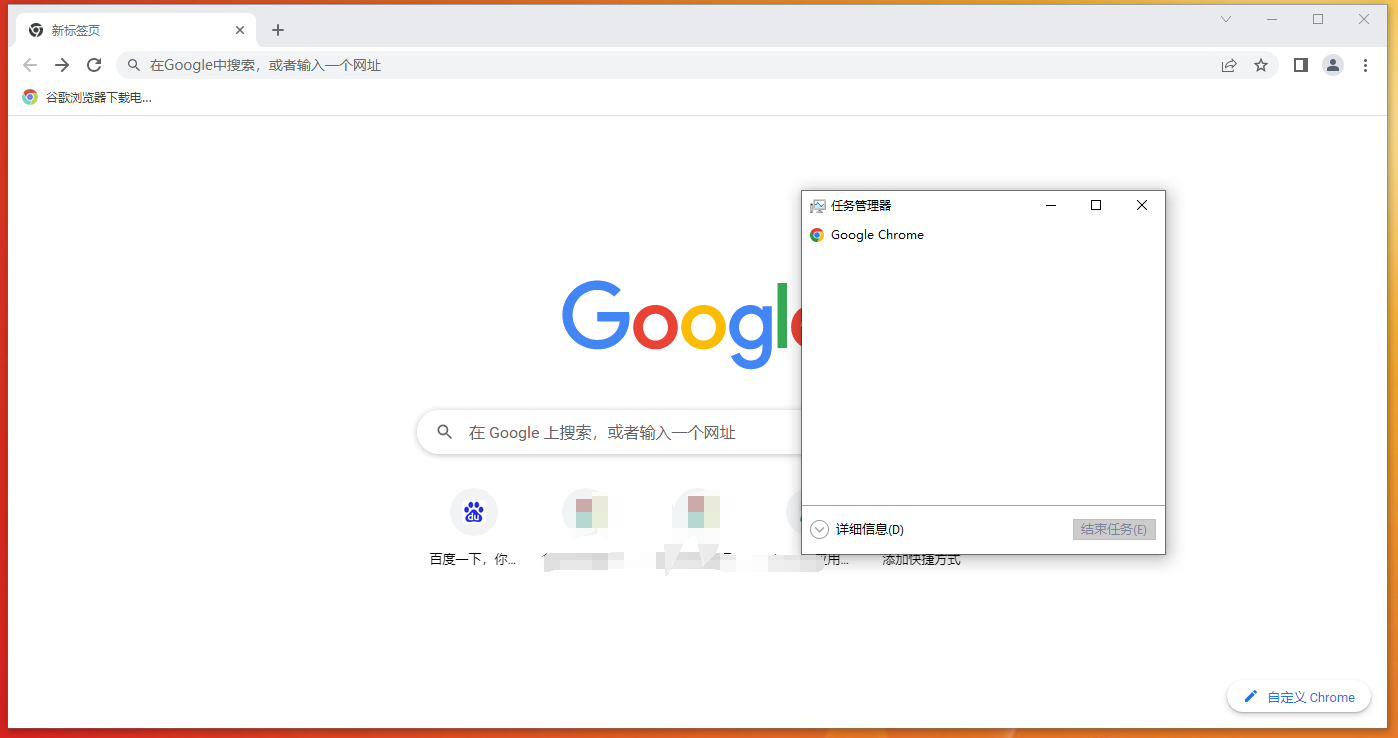The height and width of the screenshot is (738, 1398).
Task: Maximize the 任务管理器 window
Action: 1096,205
